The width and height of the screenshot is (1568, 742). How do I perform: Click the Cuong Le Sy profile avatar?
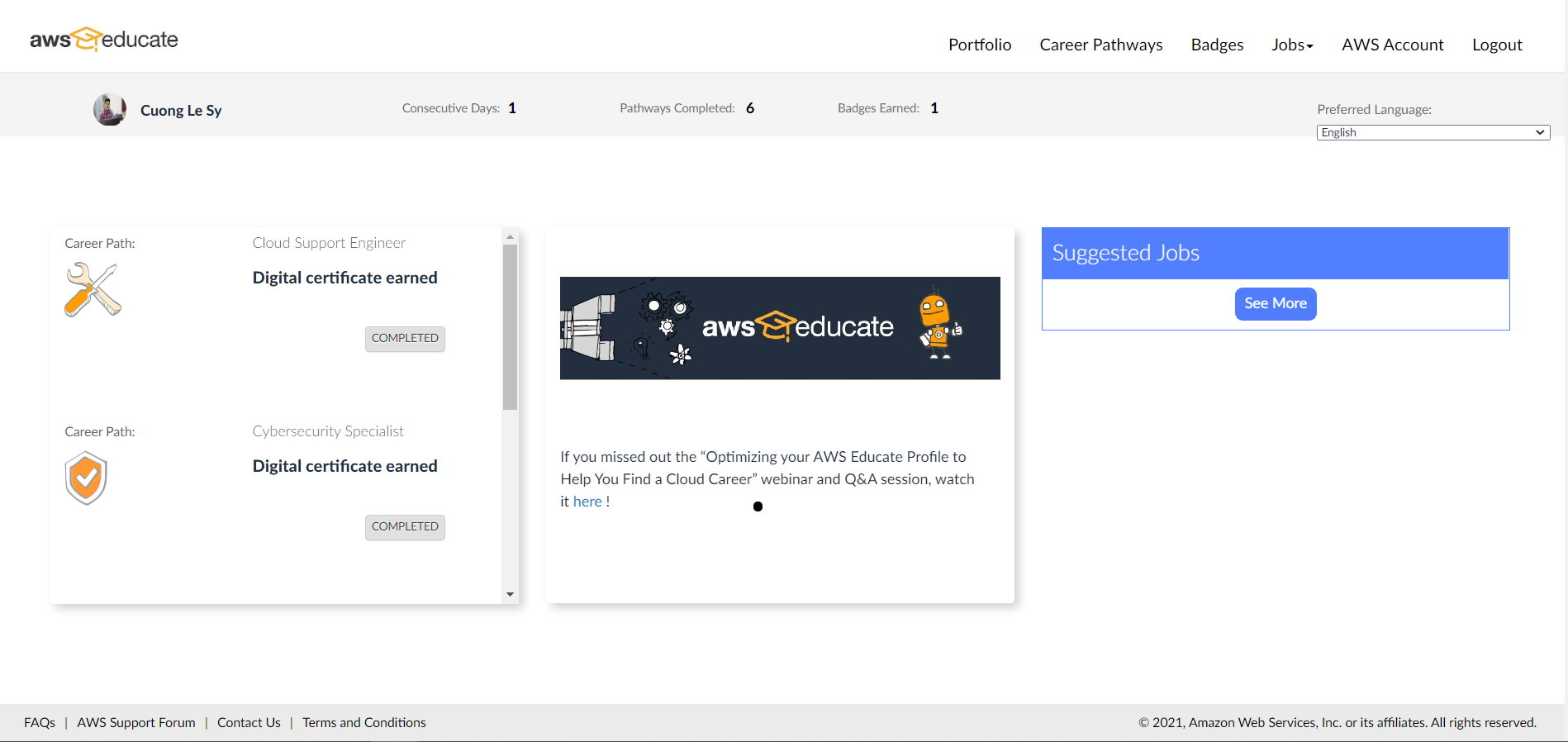pos(110,109)
